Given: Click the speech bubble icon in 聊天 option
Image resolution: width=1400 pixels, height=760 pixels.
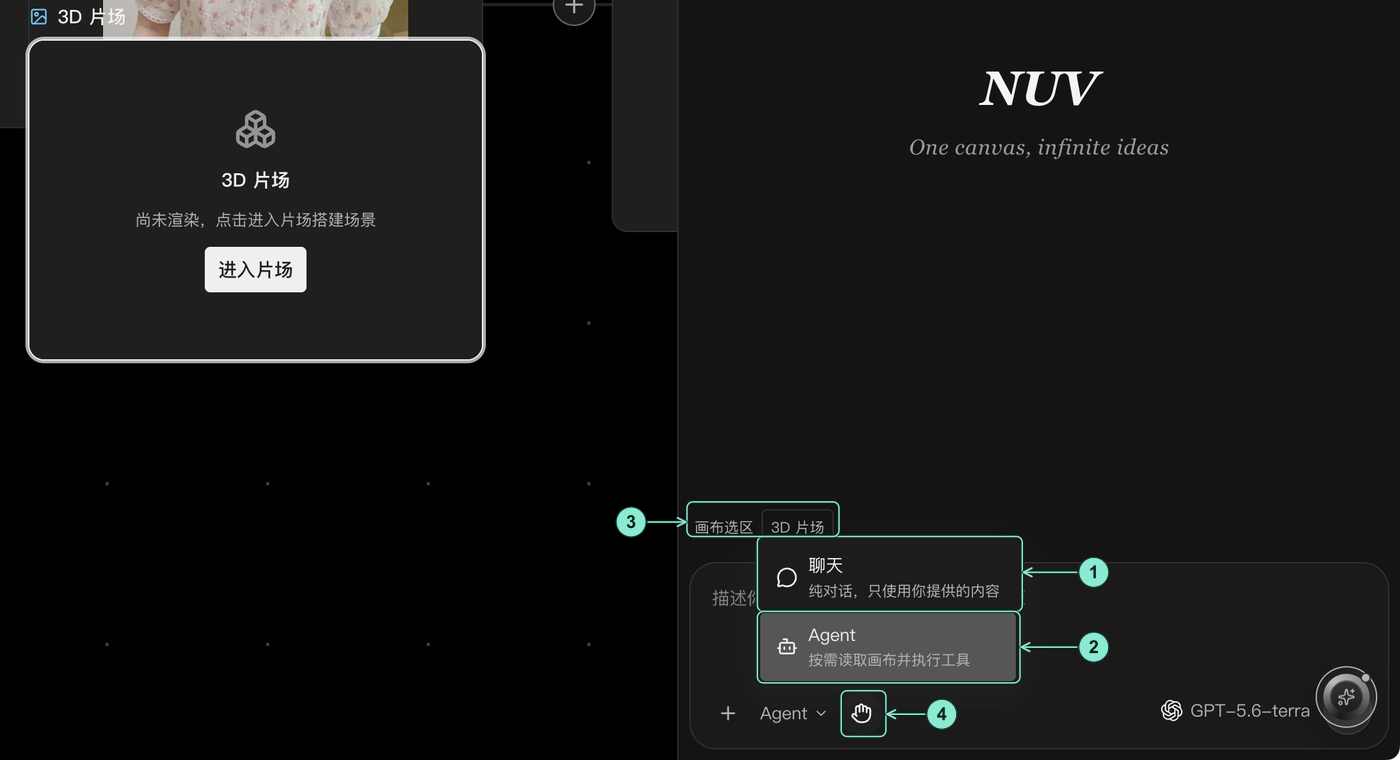Looking at the screenshot, I should pyautogui.click(x=787, y=577).
